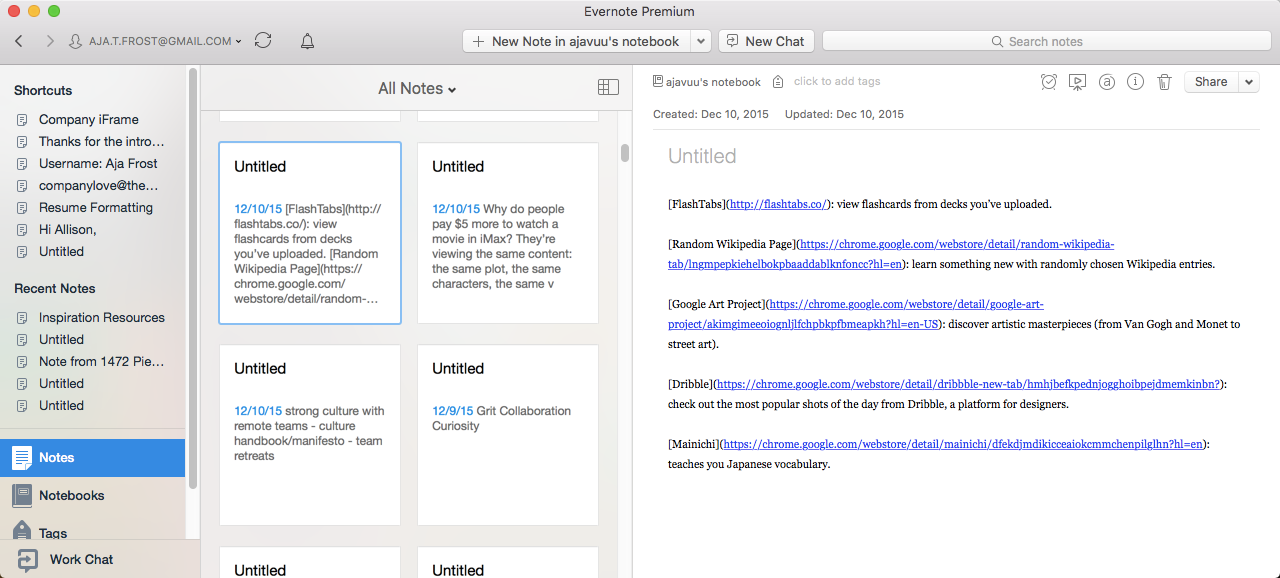This screenshot has height=578, width=1280.
Task: Go back with the left arrow
Action: point(19,41)
